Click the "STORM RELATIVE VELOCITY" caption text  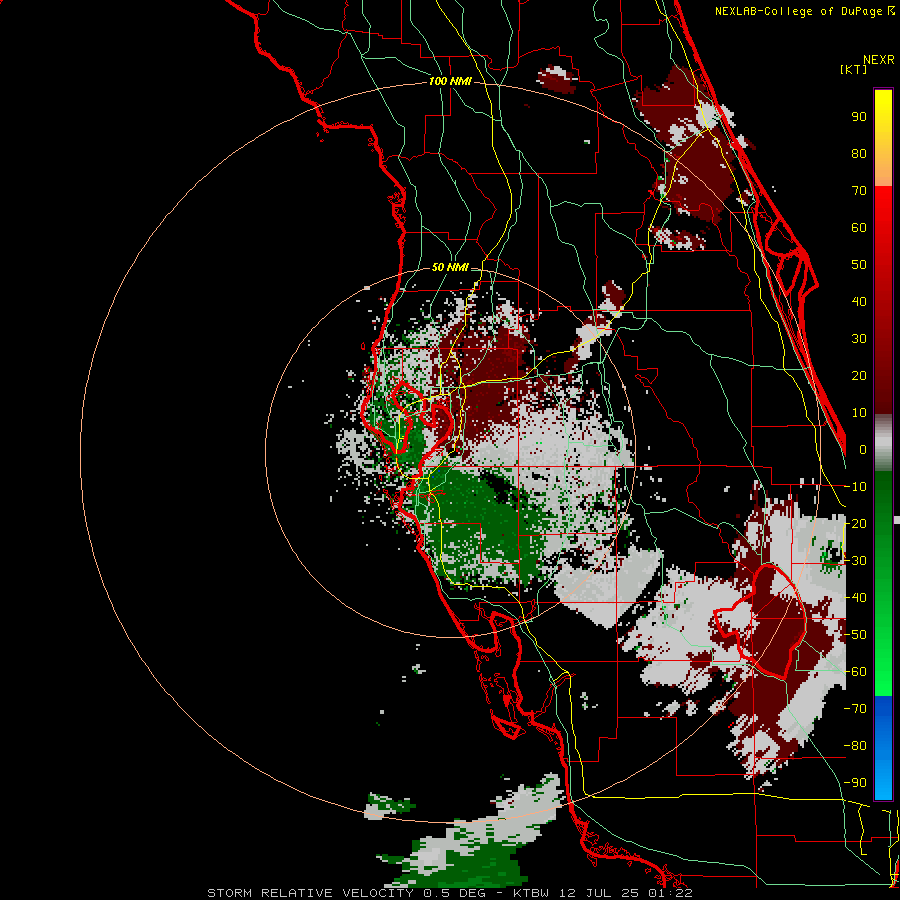(x=310, y=893)
